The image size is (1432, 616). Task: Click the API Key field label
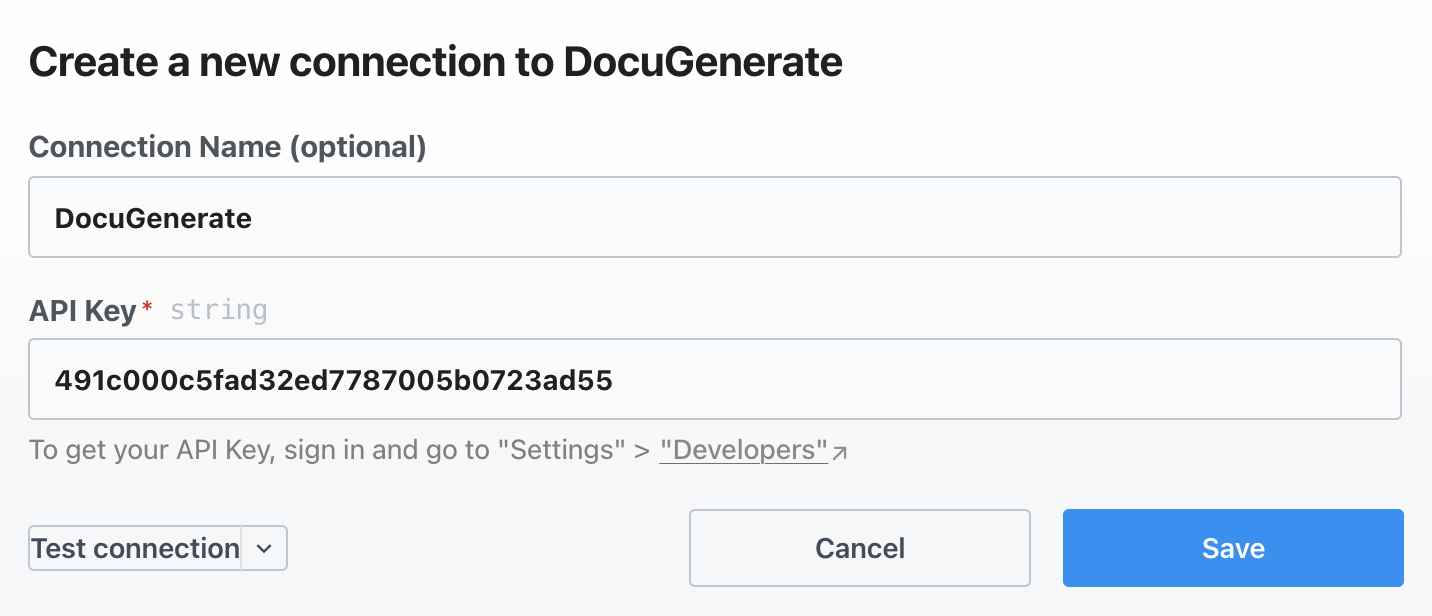[84, 310]
